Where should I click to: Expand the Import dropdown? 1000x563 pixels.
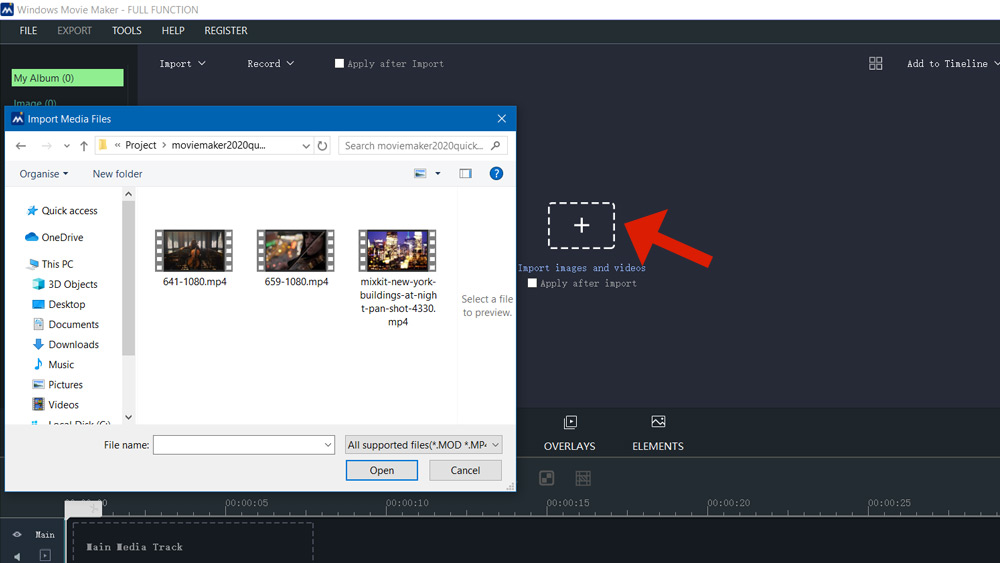[x=182, y=64]
